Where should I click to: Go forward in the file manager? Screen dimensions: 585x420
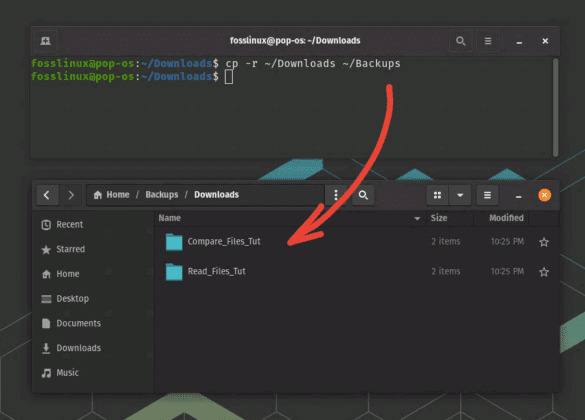coord(71,195)
